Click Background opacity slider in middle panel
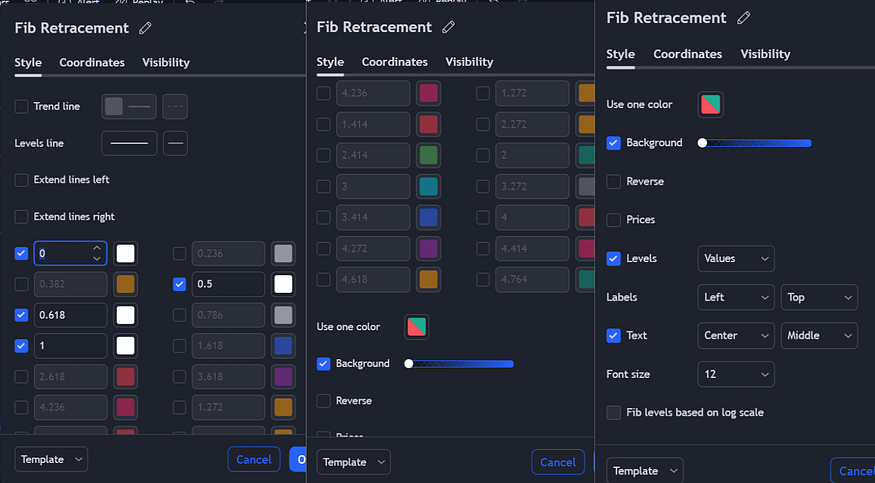875x483 pixels. (460, 364)
